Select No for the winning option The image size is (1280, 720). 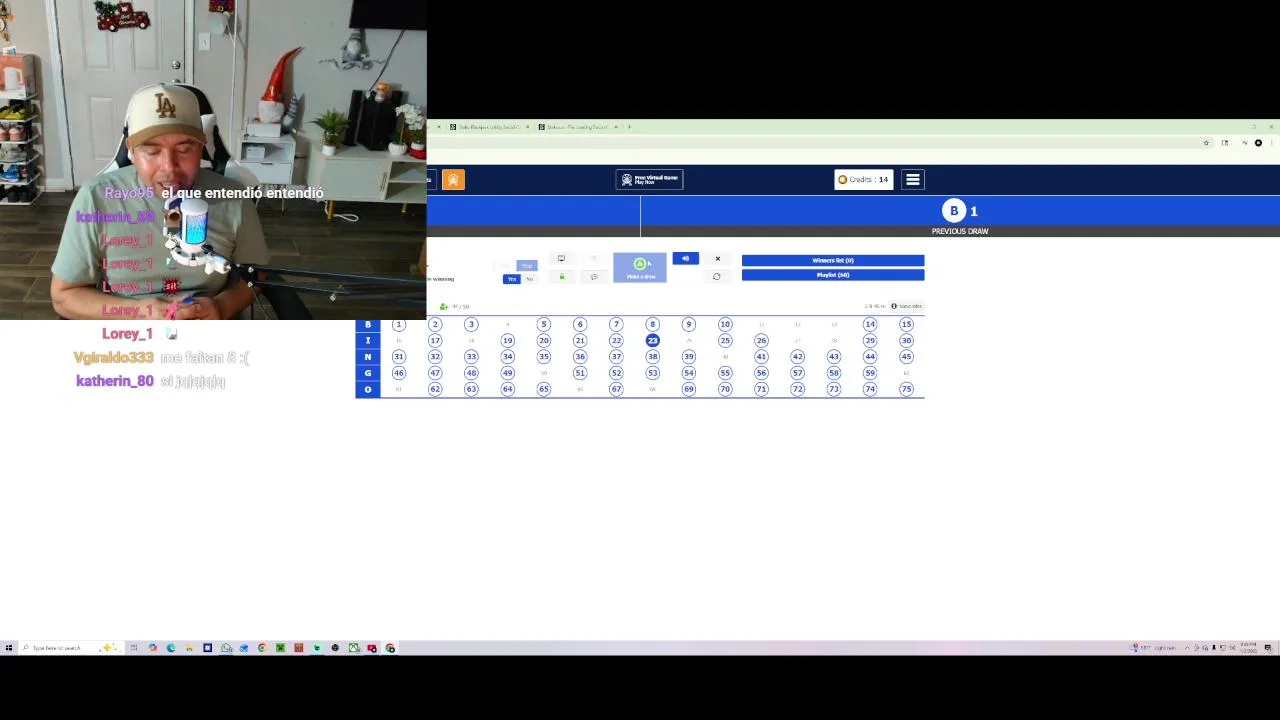coord(529,279)
